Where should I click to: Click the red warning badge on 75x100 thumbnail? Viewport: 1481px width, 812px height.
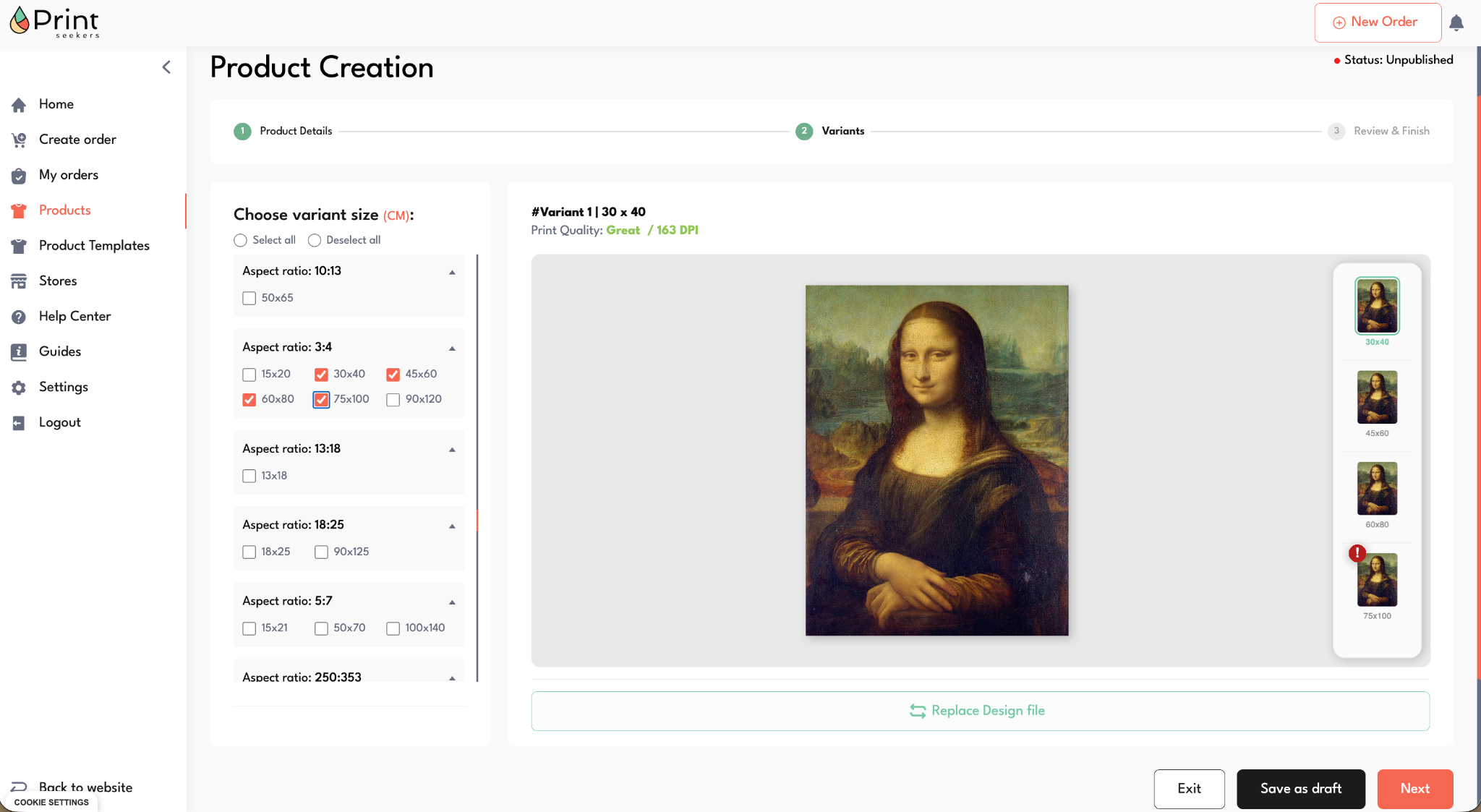click(x=1357, y=553)
